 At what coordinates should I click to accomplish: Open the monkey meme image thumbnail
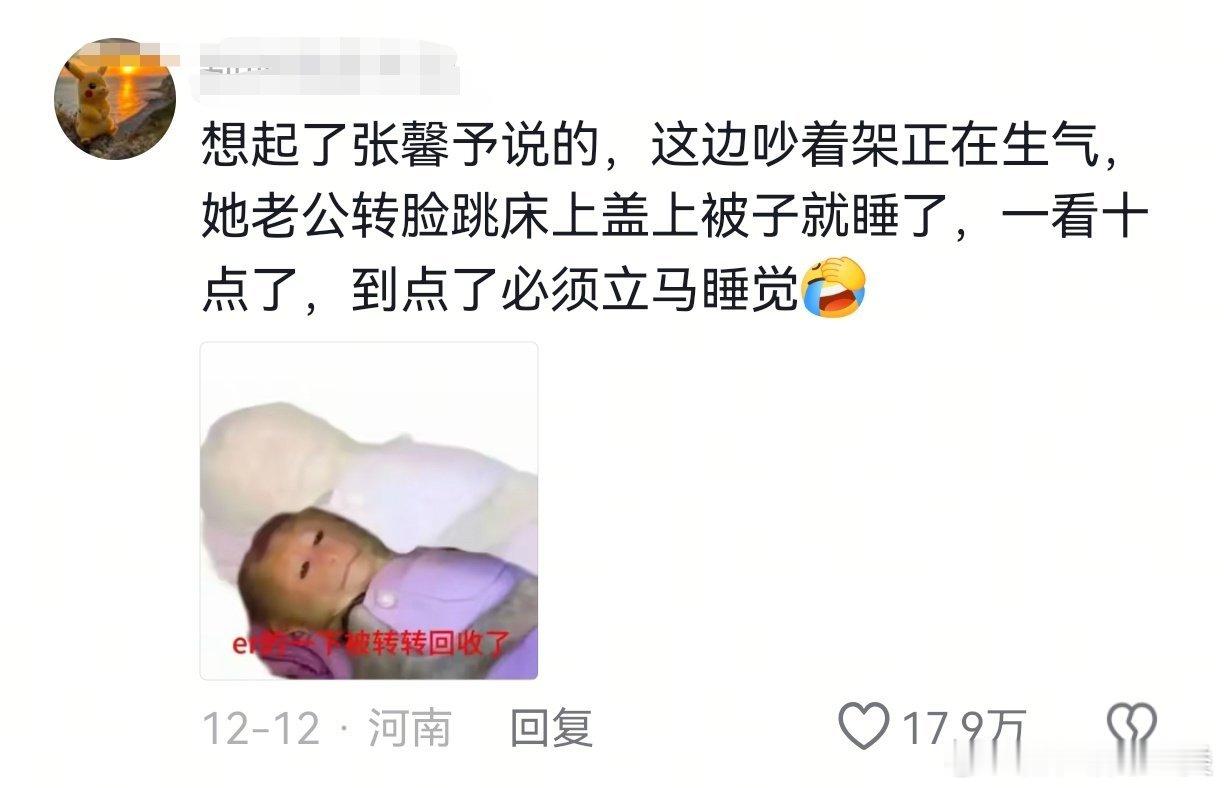(369, 511)
